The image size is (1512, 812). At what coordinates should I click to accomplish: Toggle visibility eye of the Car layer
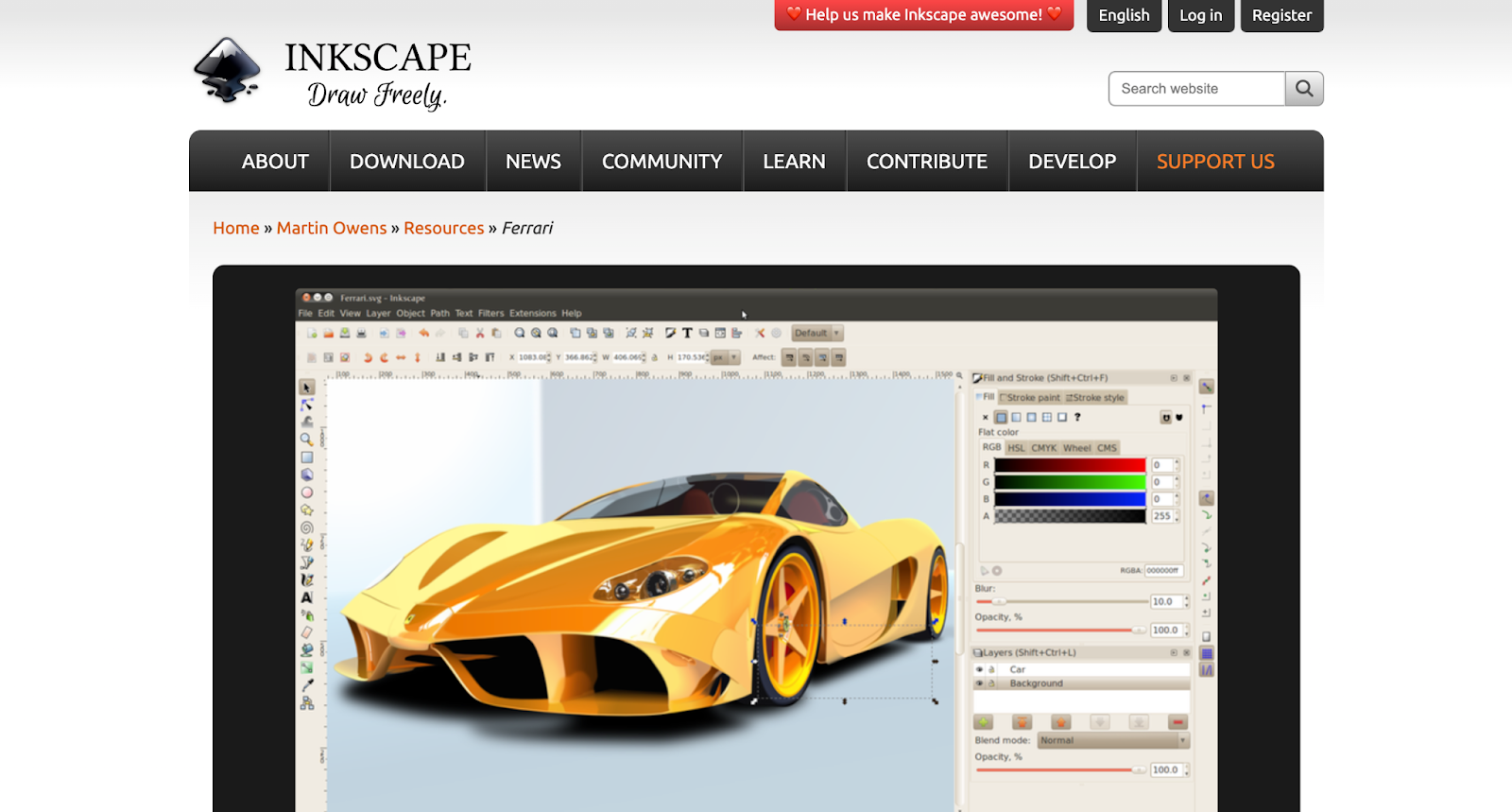[980, 669]
